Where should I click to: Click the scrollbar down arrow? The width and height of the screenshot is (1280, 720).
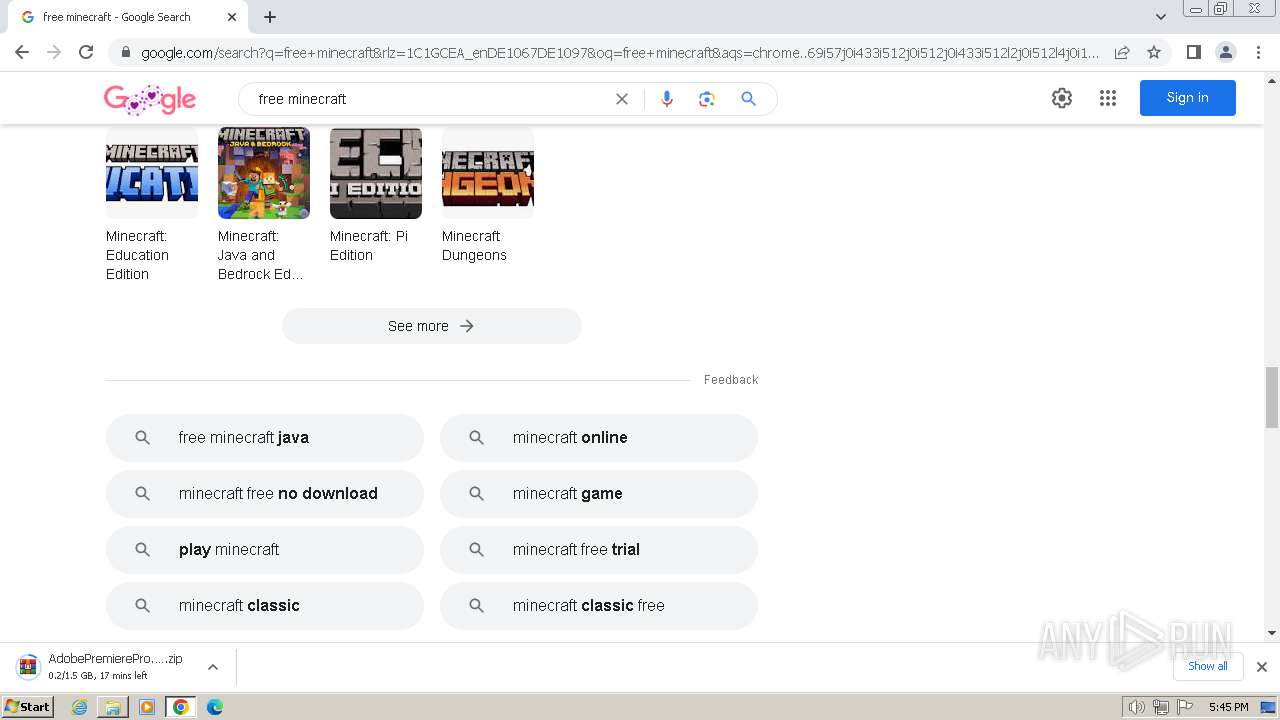pos(1272,633)
